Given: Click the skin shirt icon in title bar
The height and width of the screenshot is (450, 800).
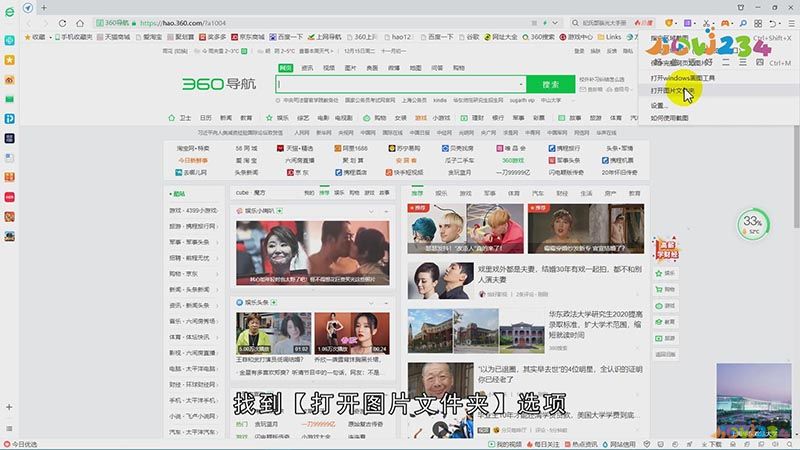Looking at the screenshot, I should [741, 8].
